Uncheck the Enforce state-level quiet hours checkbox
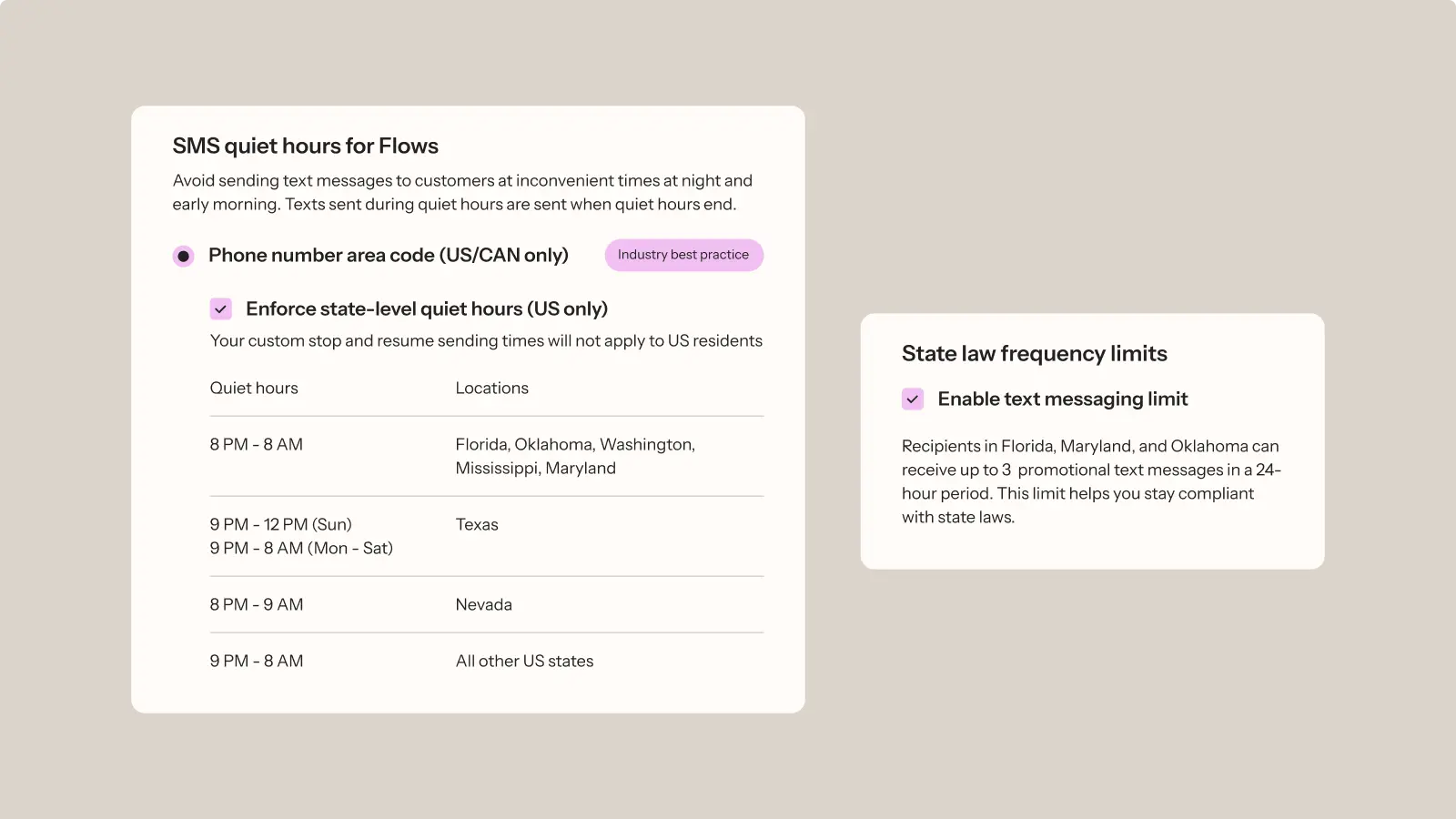Image resolution: width=1456 pixels, height=819 pixels. tap(221, 309)
